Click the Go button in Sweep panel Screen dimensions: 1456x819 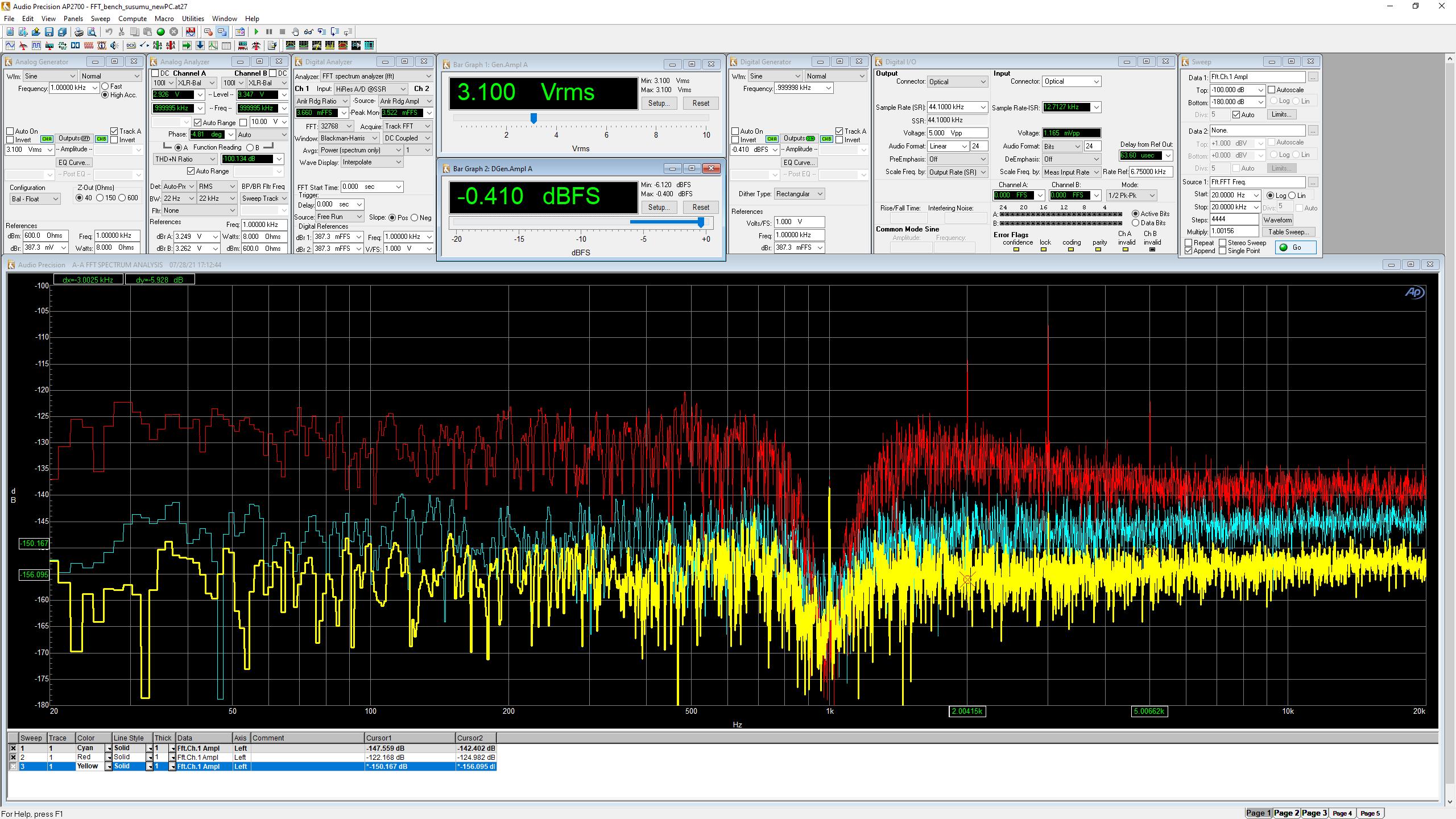coord(1296,247)
